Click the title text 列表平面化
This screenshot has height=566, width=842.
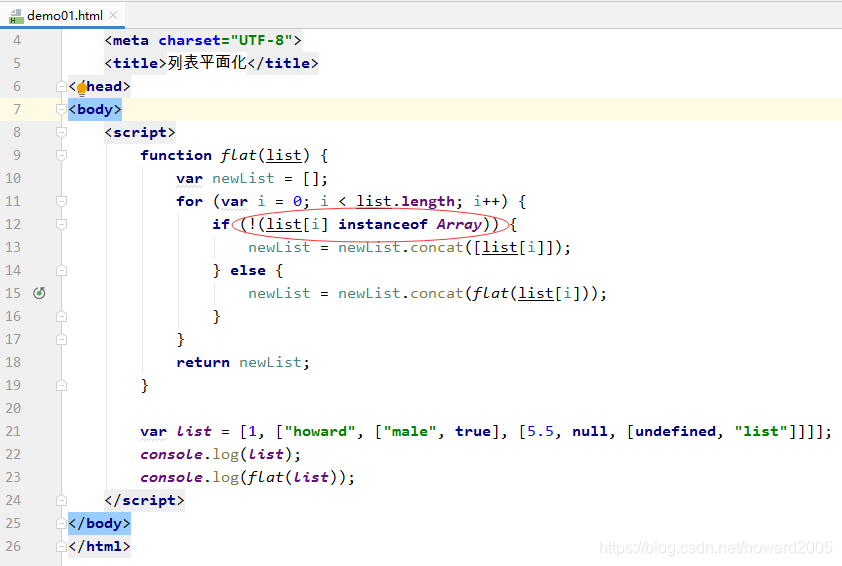tap(207, 63)
